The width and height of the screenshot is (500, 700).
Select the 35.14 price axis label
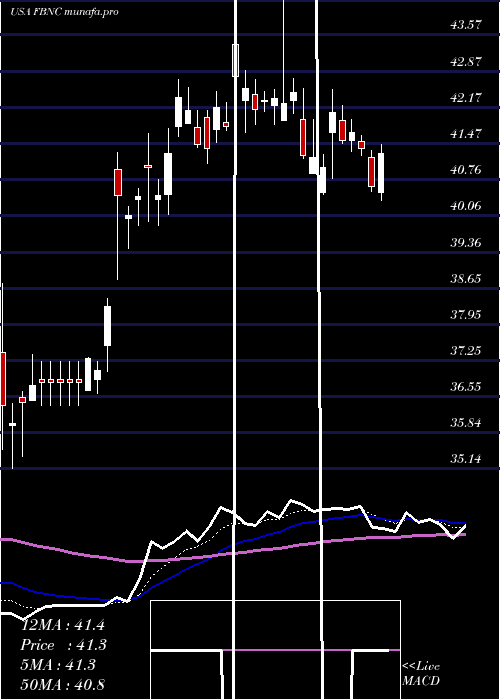coord(466,458)
